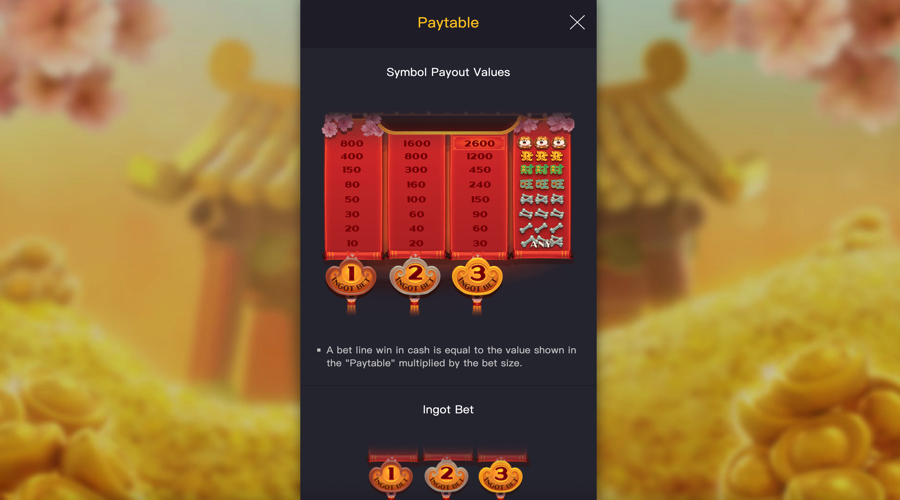Close the Paytable panel with the X
This screenshot has width=900, height=500.
(577, 22)
